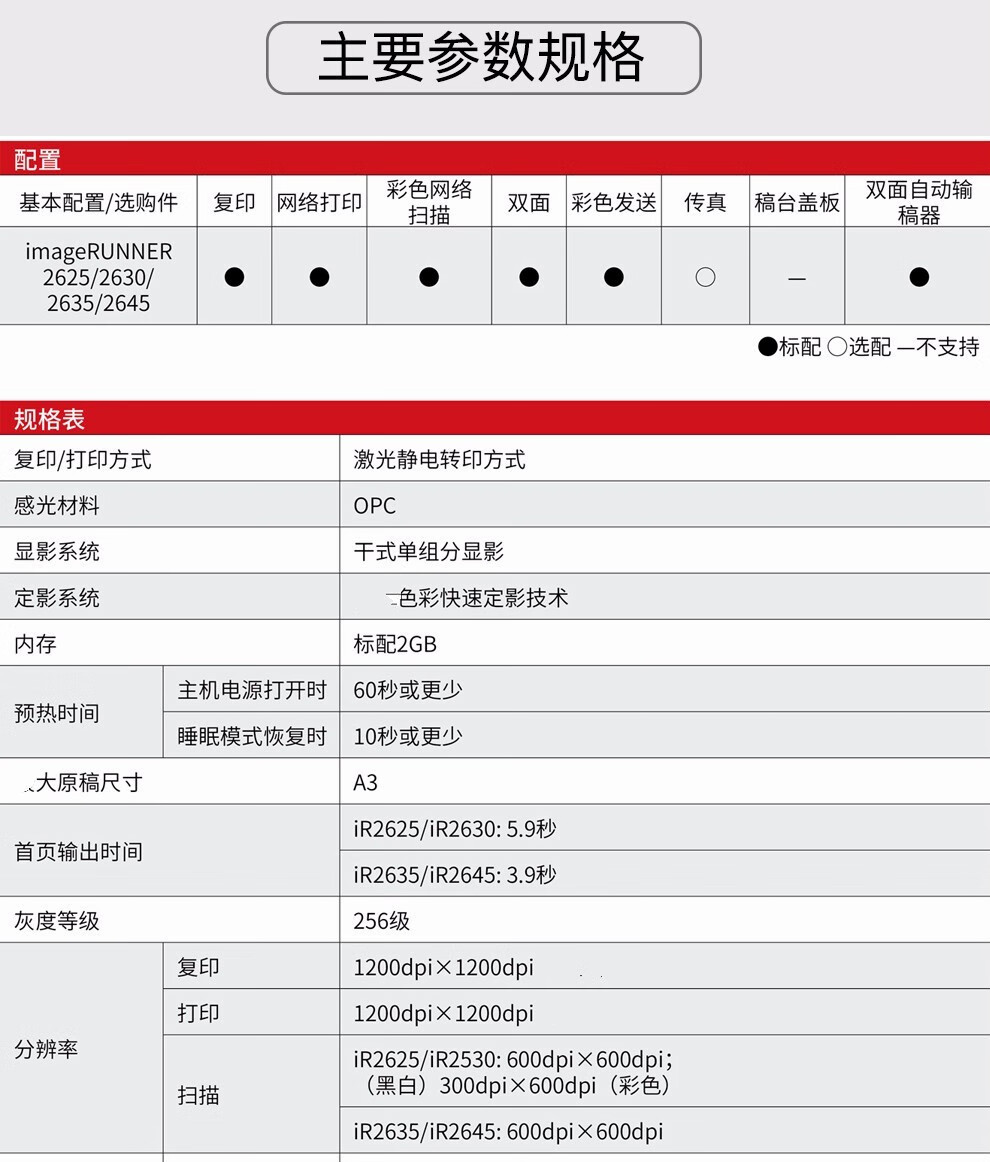The image size is (990, 1162).
Task: Click the dash mark under 稿台盖板 column
Action: tap(797, 279)
